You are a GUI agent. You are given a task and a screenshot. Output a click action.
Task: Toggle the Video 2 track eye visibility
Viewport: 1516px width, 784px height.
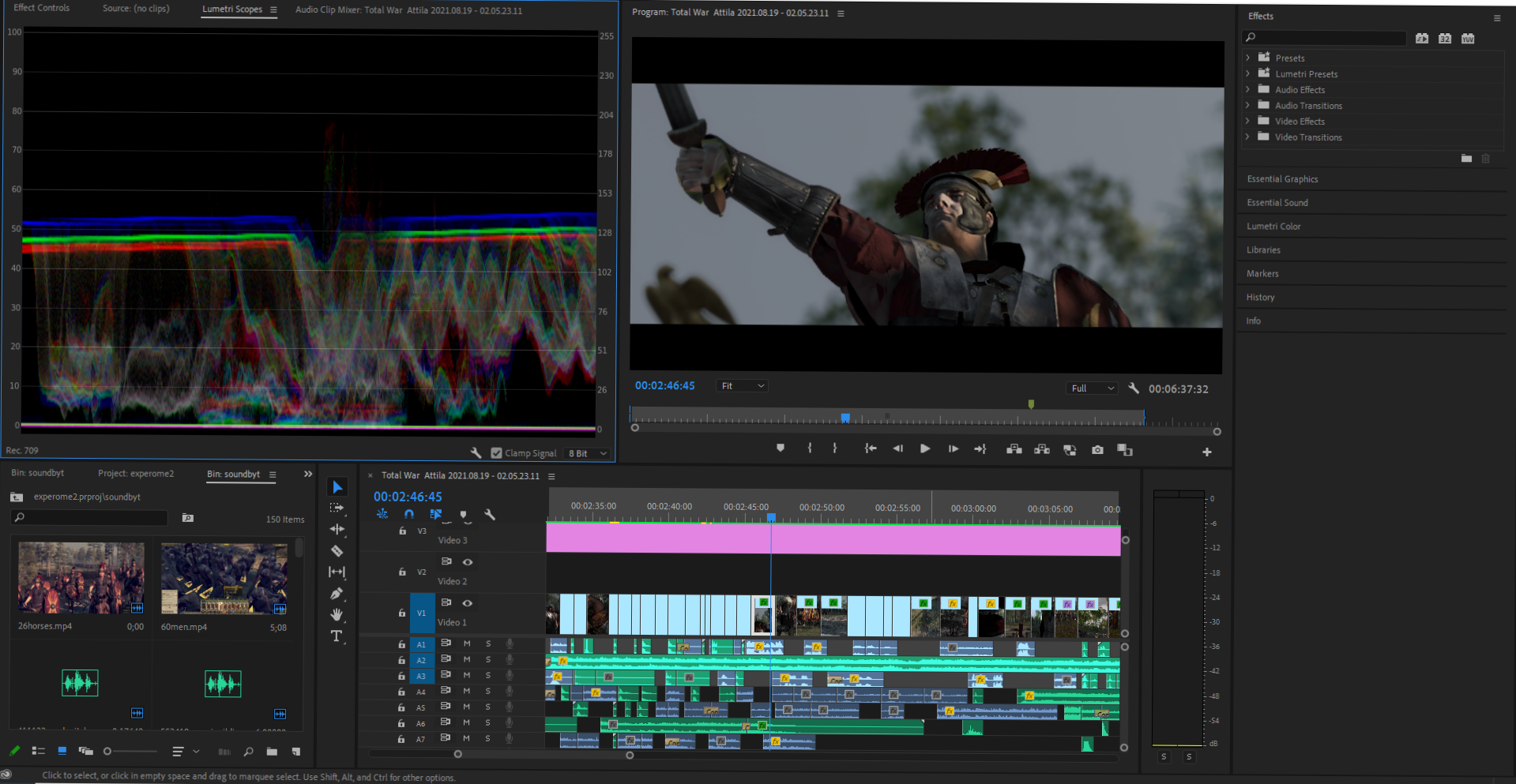coord(468,562)
